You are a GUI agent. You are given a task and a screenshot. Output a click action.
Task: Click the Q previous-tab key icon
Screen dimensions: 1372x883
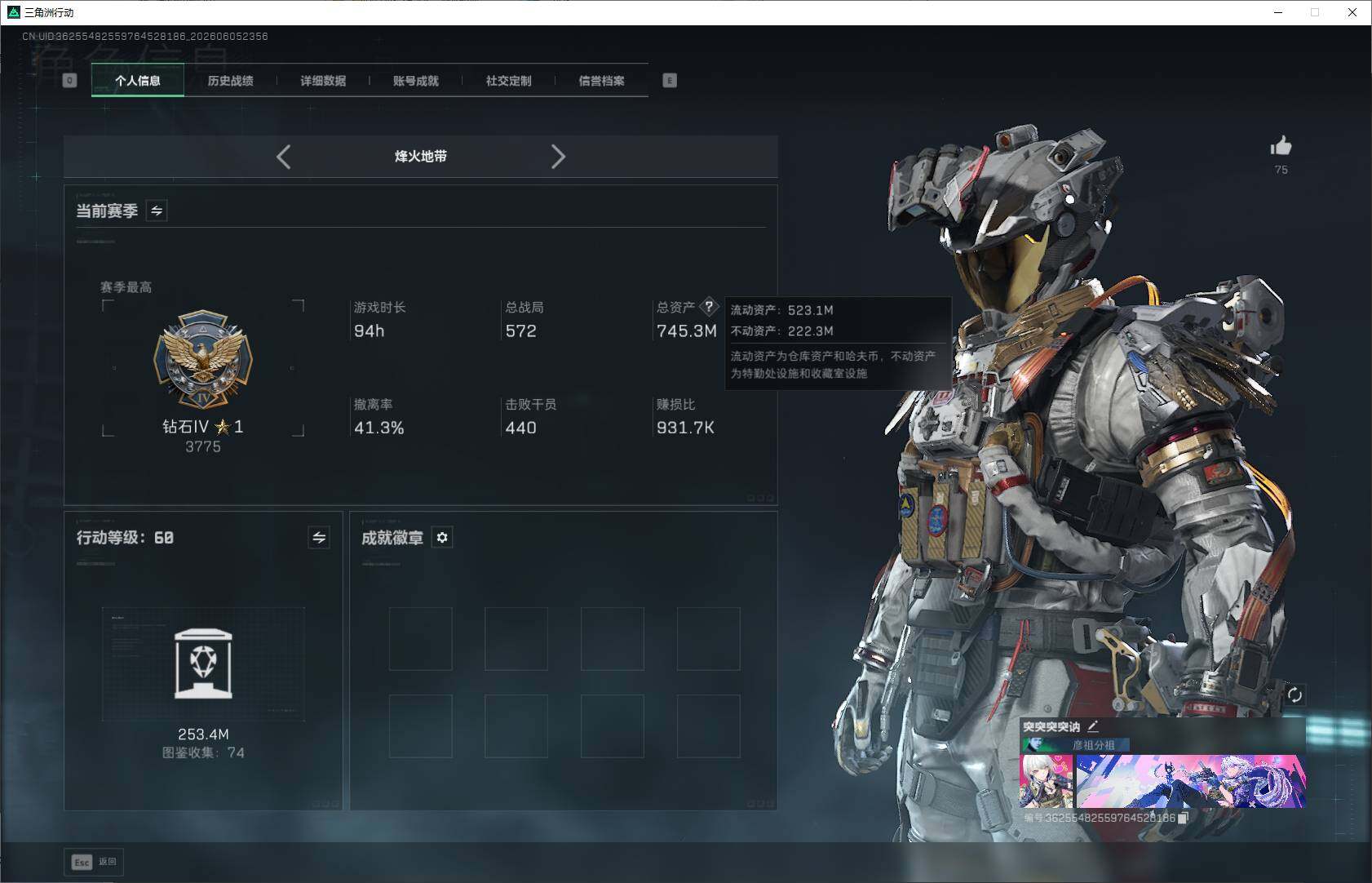(x=70, y=80)
